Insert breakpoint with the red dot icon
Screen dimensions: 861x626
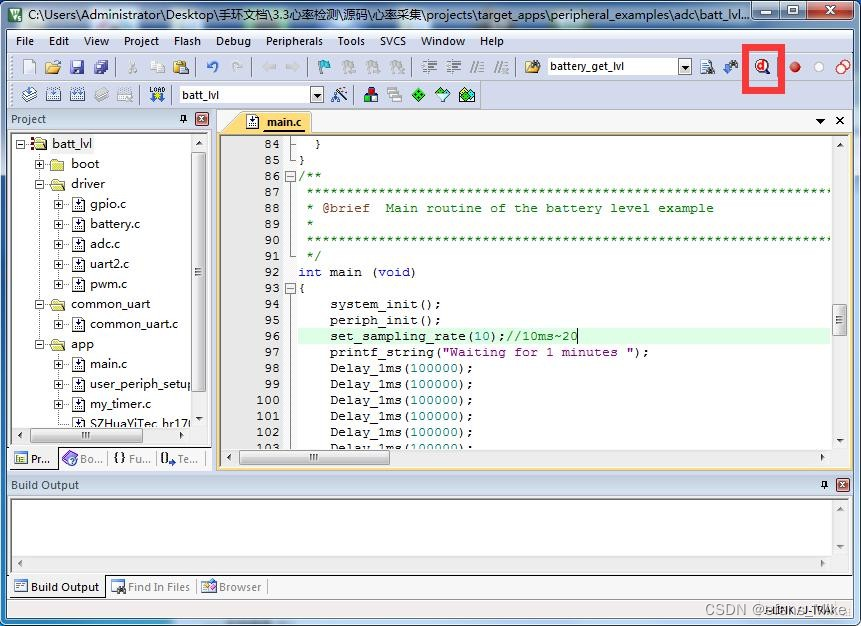tap(795, 67)
